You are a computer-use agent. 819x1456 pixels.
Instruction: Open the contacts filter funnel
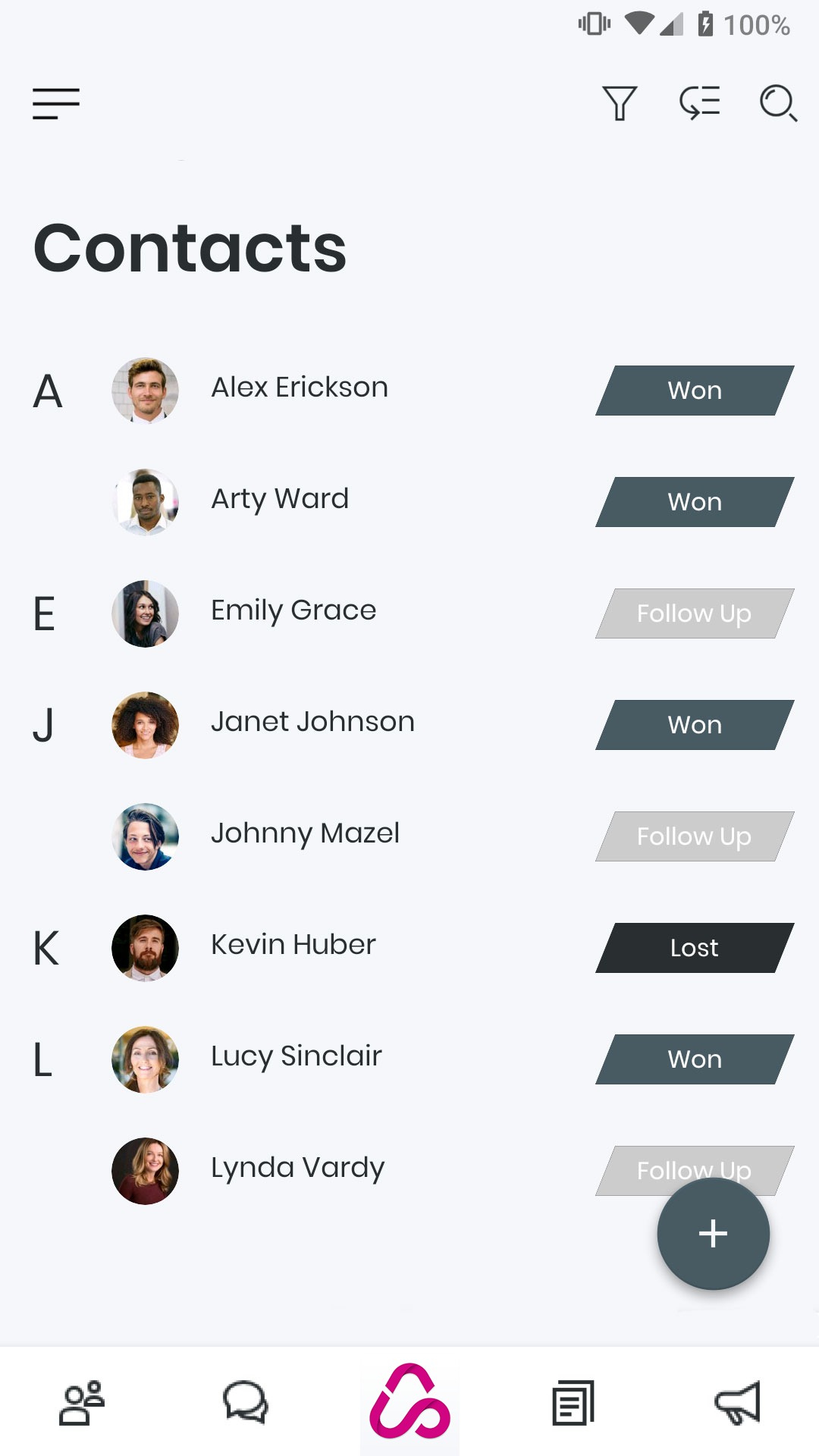tap(619, 103)
